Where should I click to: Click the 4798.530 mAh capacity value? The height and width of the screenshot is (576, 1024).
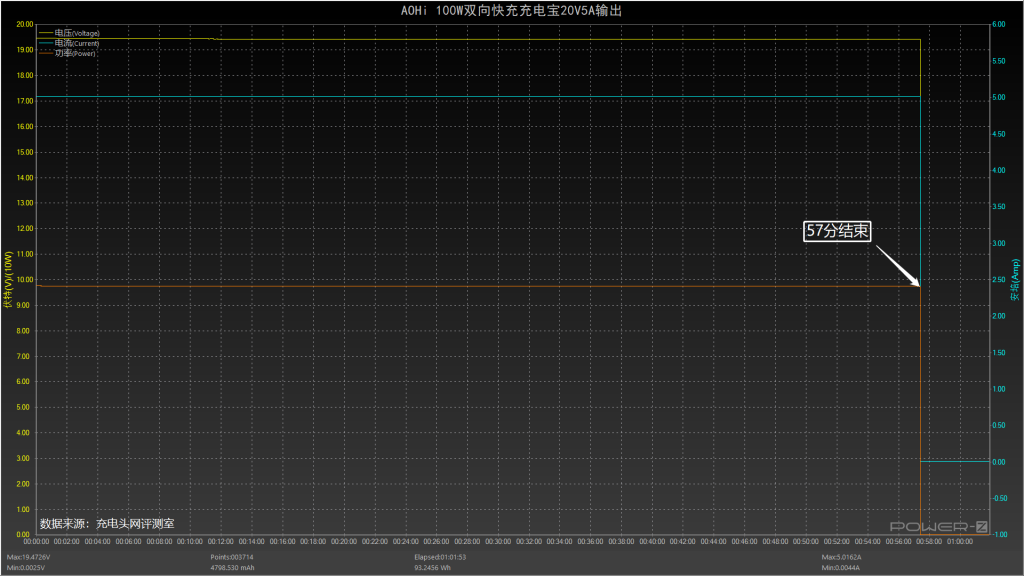[x=232, y=568]
